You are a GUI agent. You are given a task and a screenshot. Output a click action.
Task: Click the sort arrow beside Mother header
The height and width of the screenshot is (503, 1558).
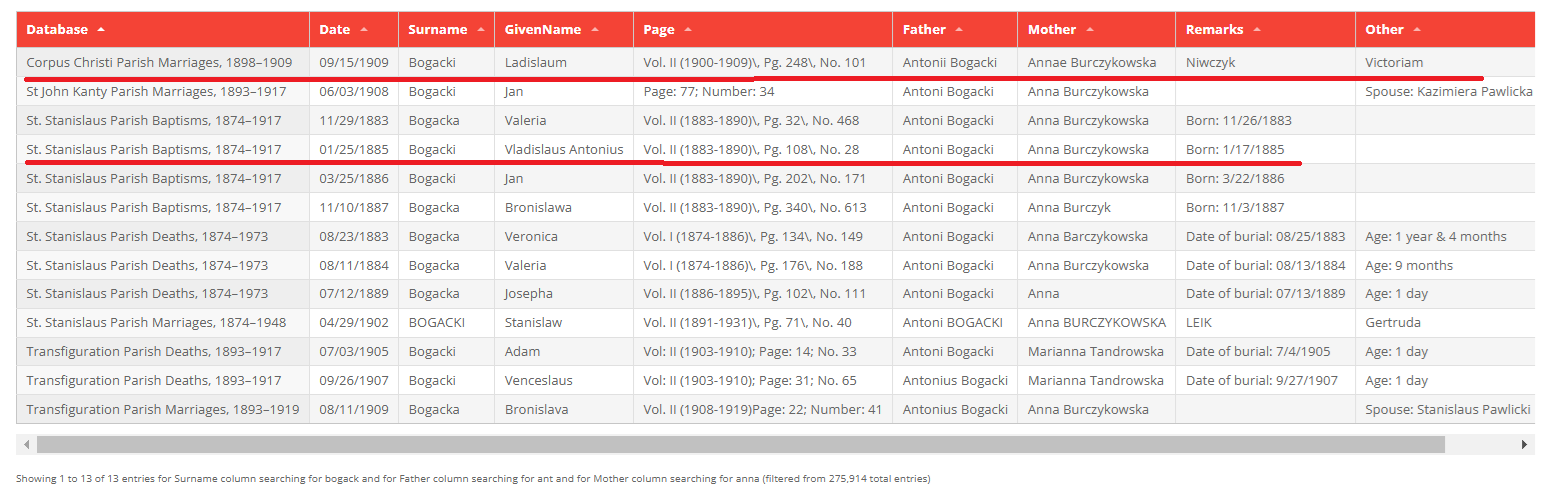tap(1090, 30)
